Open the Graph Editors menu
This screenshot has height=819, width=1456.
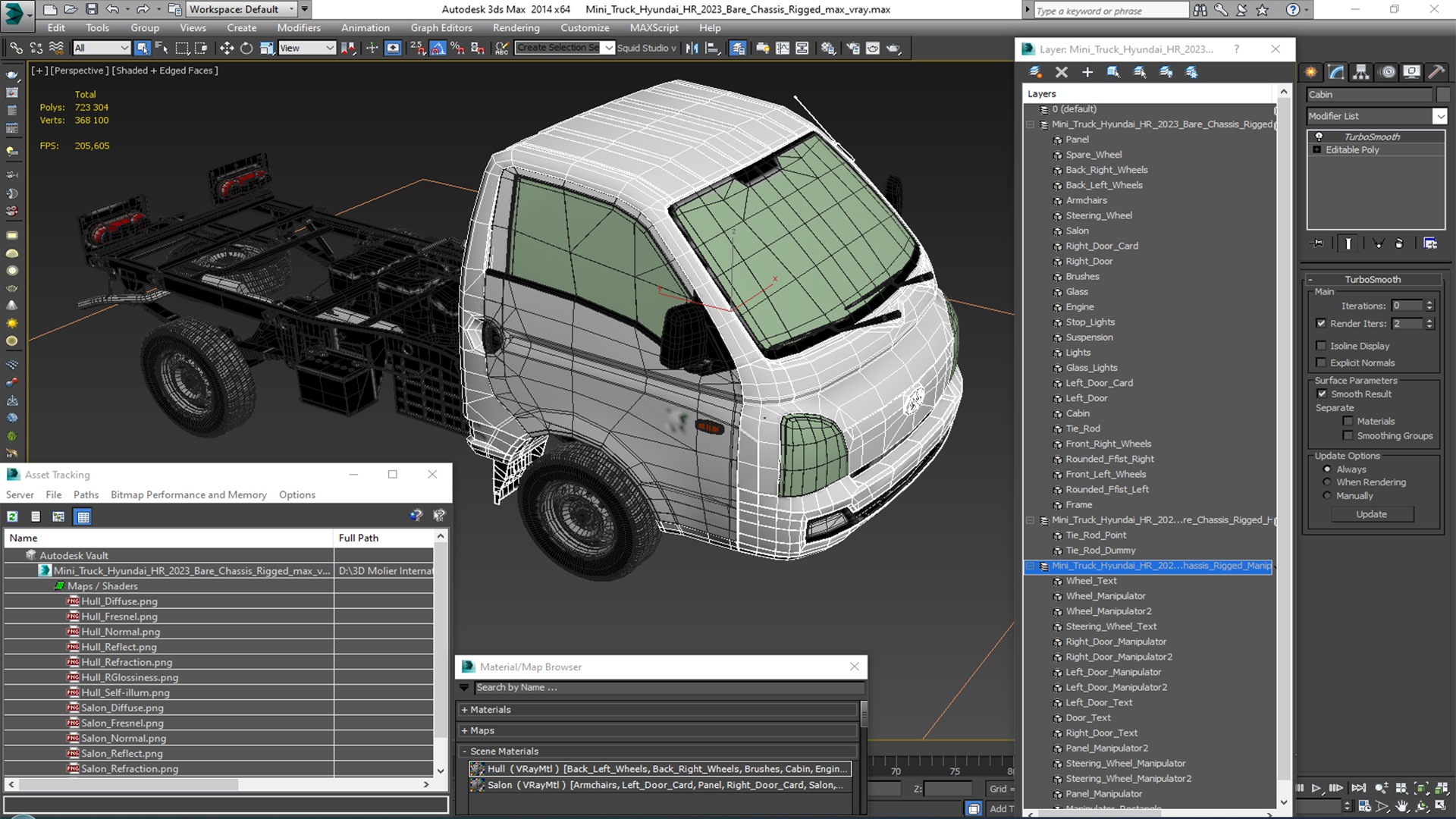[x=441, y=28]
